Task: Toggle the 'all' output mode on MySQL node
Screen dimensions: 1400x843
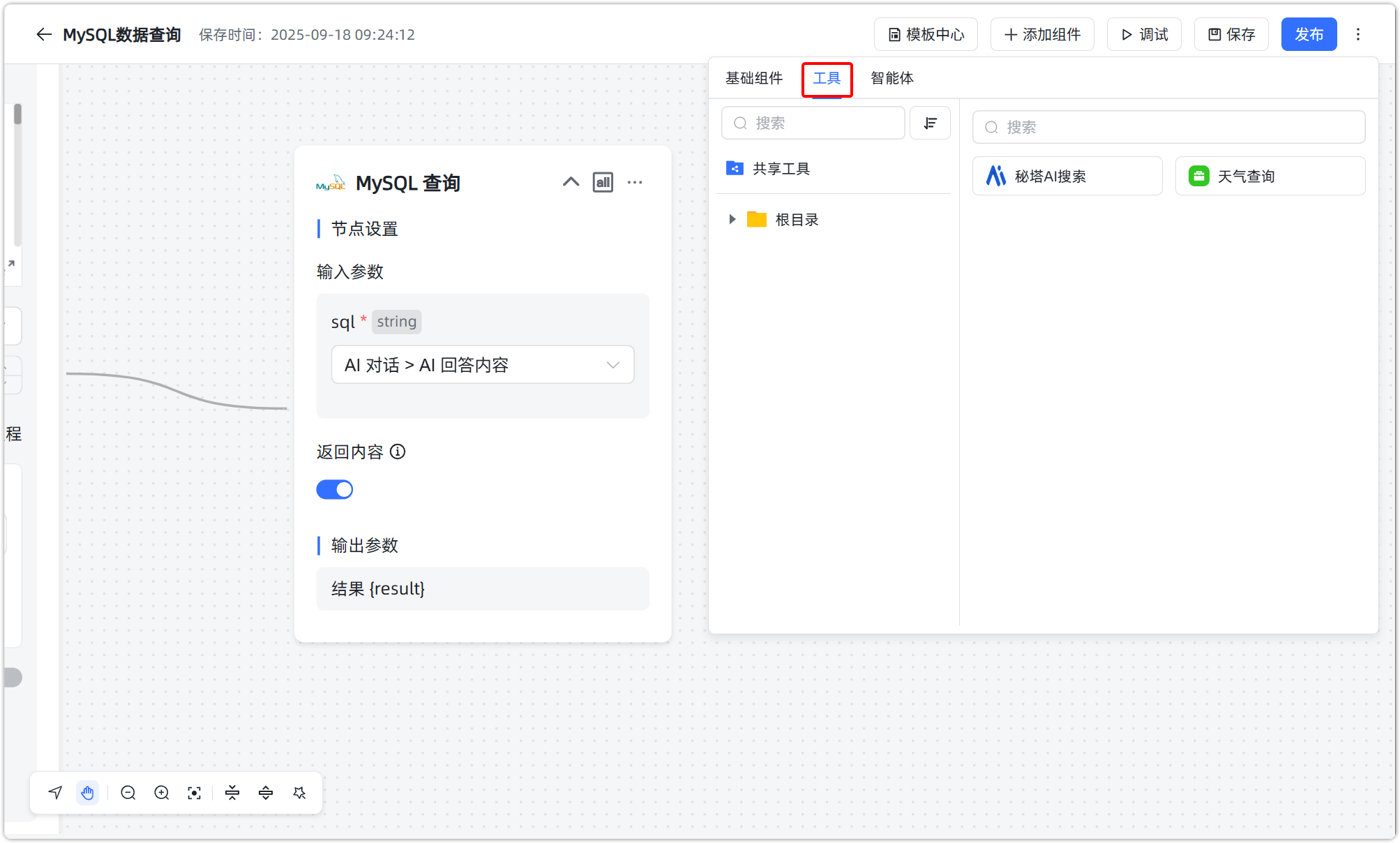Action: [603, 182]
